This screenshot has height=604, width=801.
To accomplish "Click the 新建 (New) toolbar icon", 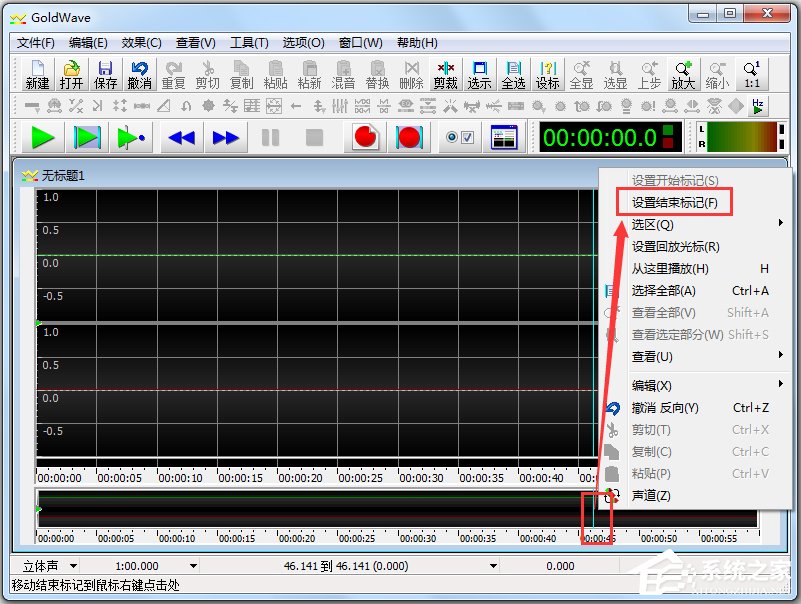I will (37, 75).
